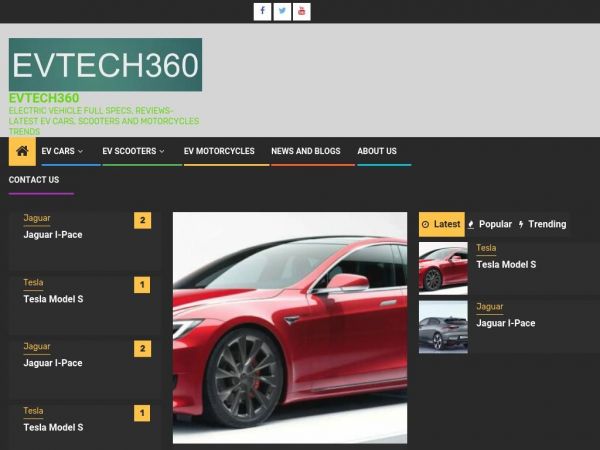This screenshot has width=600, height=450.
Task: Open the EV Cars menu
Action: (x=58, y=151)
